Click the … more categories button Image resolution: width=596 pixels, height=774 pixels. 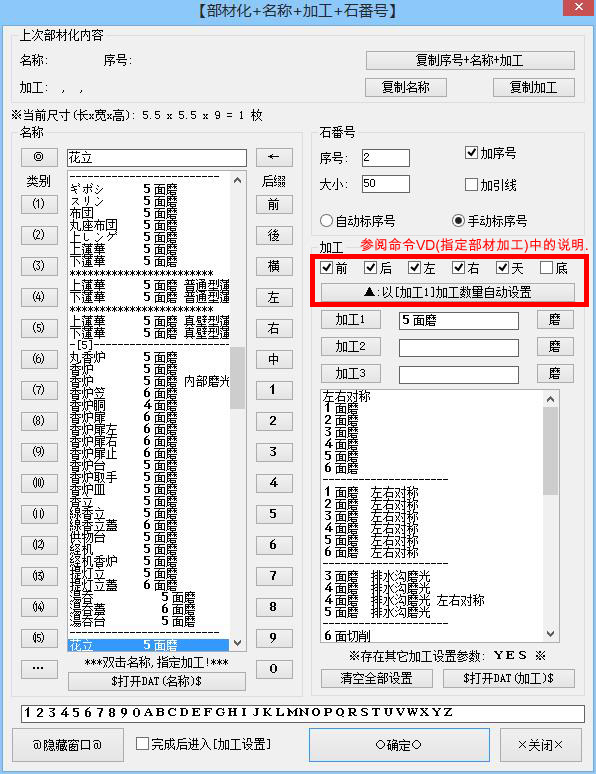tap(39, 668)
